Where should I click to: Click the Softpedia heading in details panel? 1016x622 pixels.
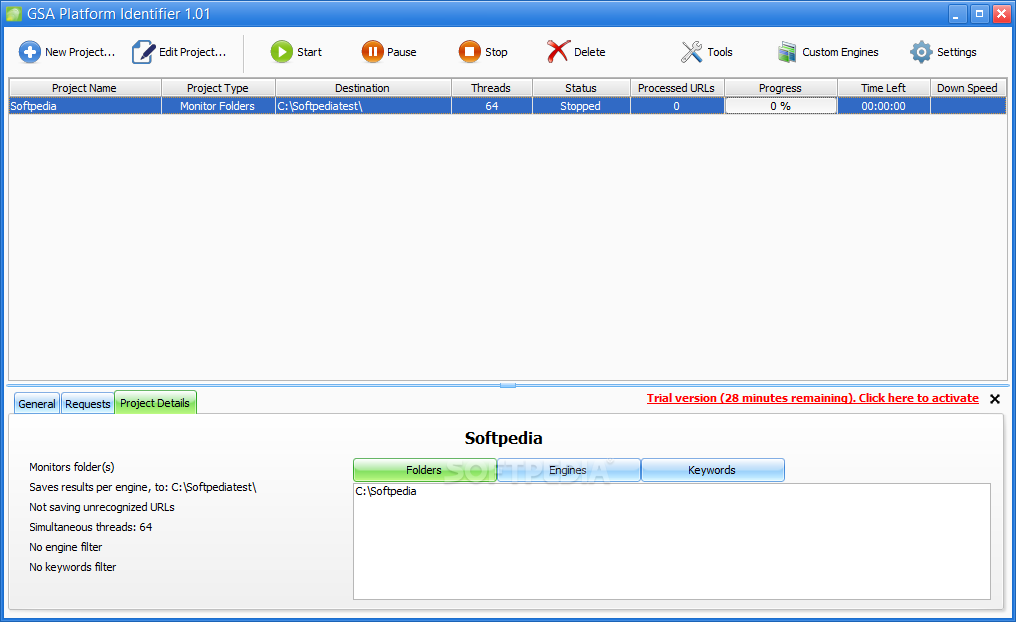click(x=503, y=438)
